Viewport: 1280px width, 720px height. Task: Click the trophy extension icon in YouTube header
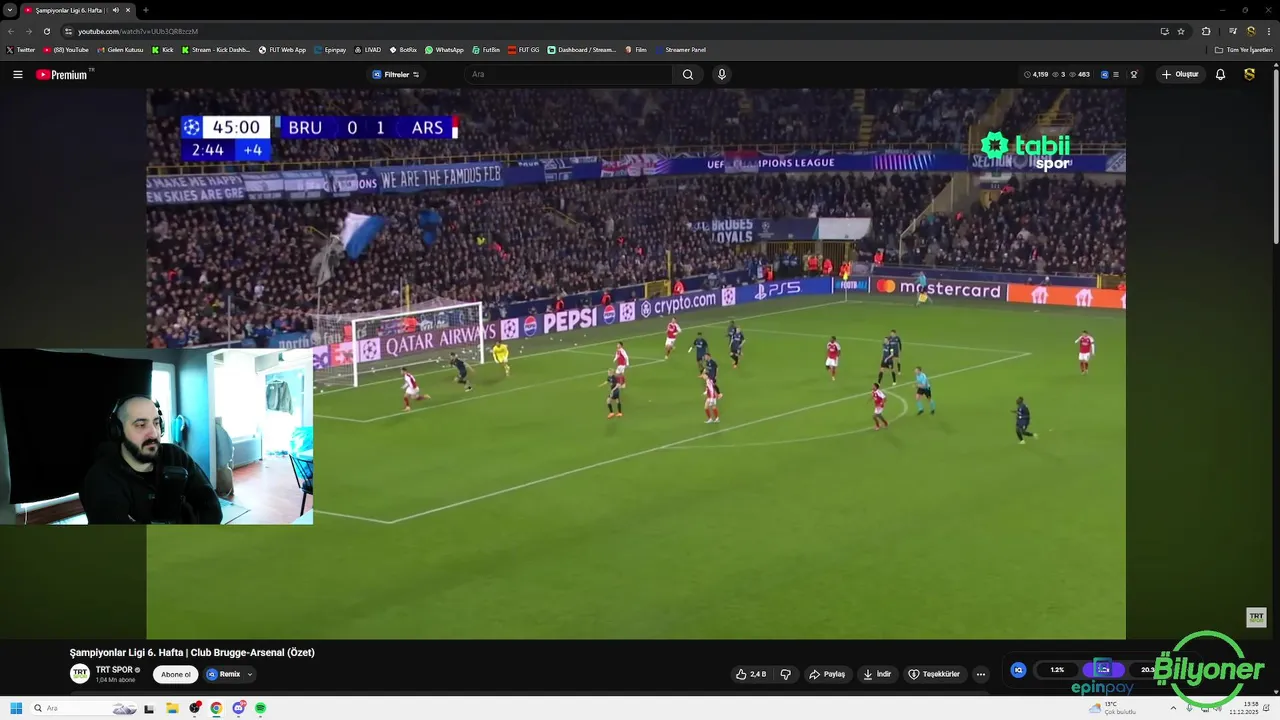pos(1134,74)
